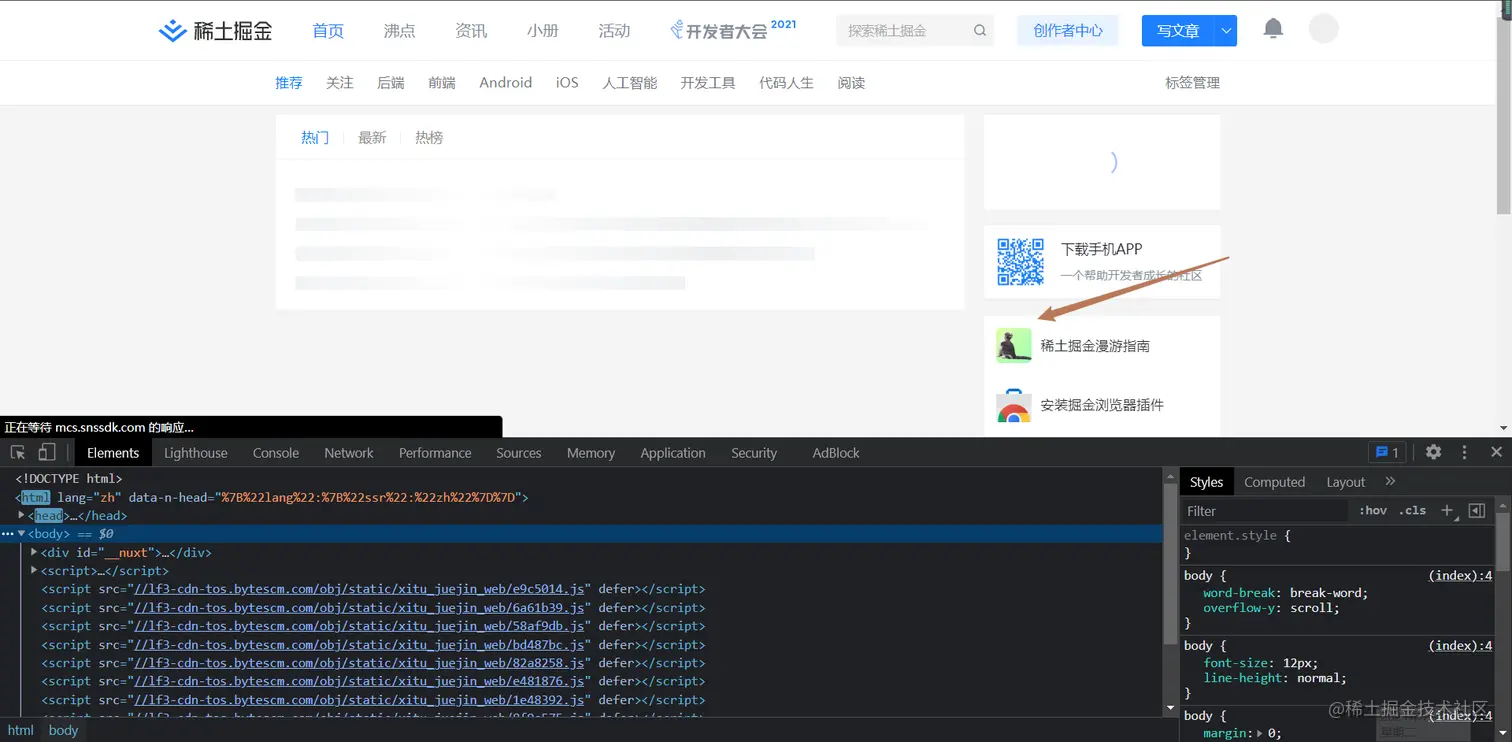The height and width of the screenshot is (742, 1512).
Task: Toggle the device toolbar icon
Action: click(47, 452)
